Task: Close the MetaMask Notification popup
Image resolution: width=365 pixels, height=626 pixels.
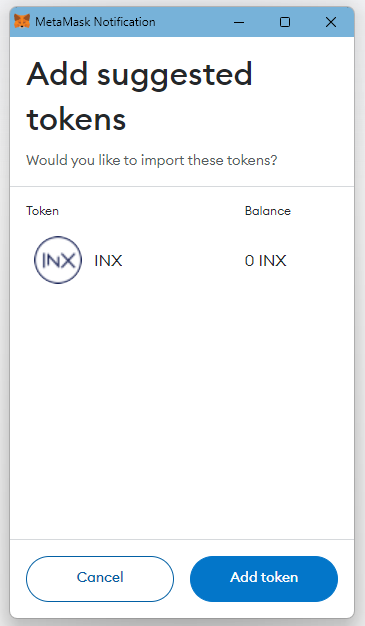Action: (331, 22)
